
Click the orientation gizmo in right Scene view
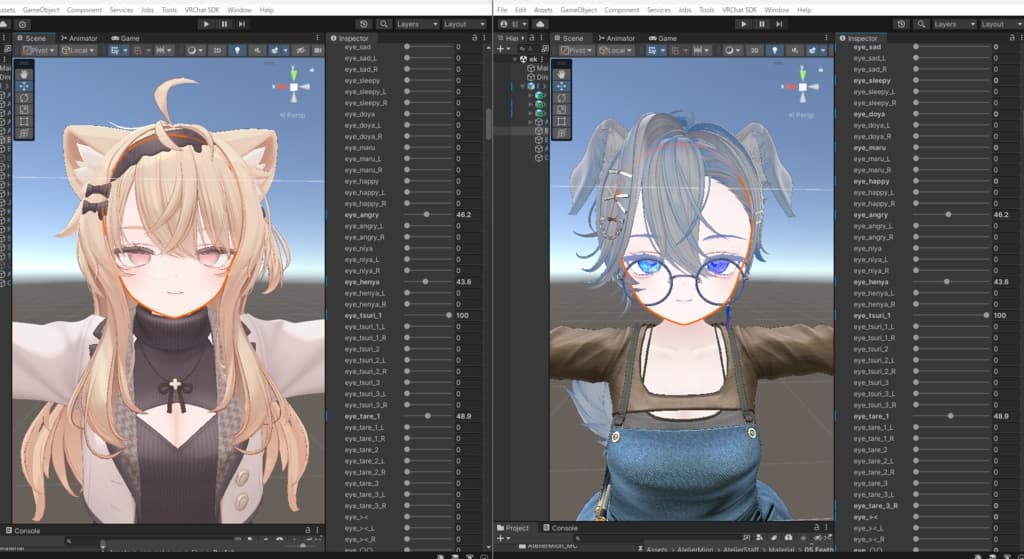(803, 86)
